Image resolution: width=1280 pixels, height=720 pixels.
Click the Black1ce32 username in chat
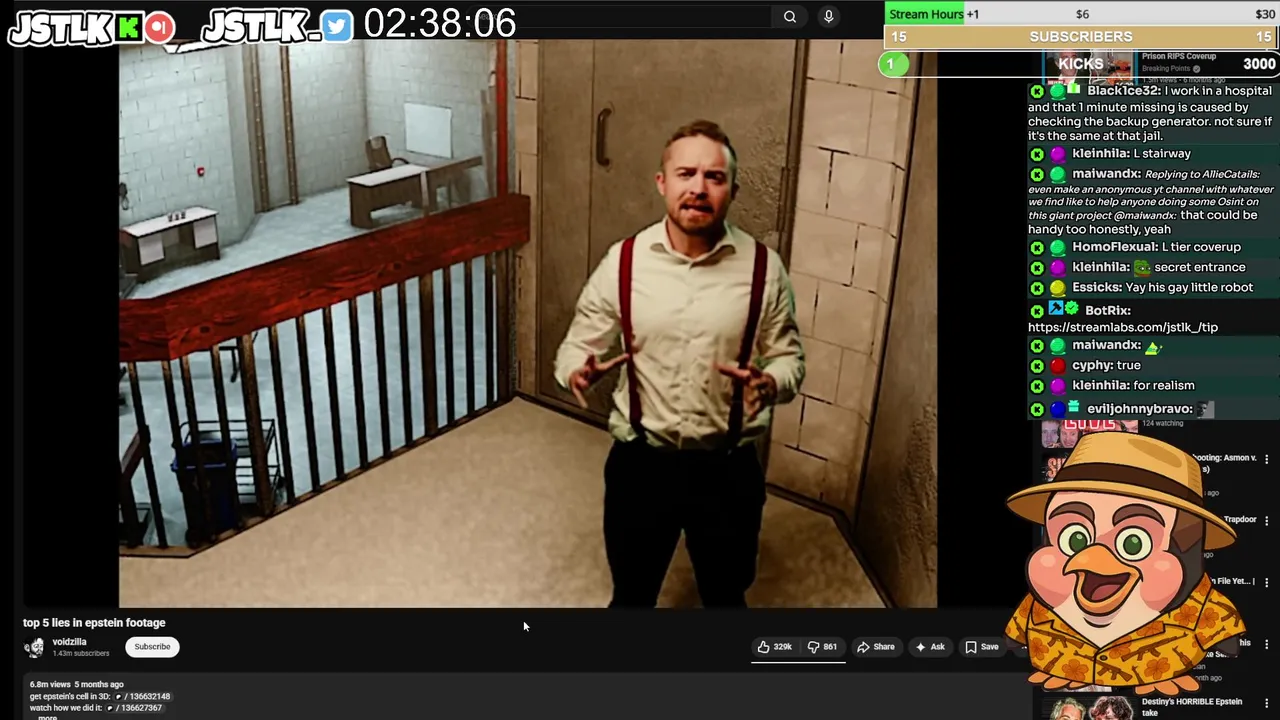pyautogui.click(x=1123, y=91)
